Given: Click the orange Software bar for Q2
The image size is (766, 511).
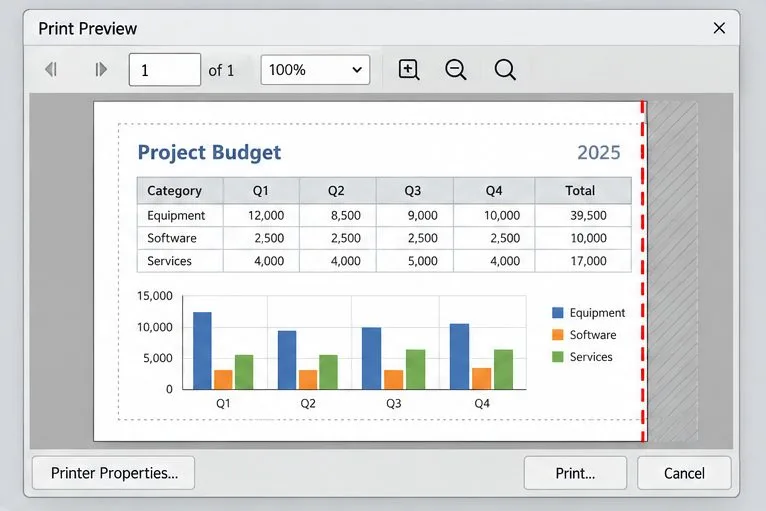Looking at the screenshot, I should point(308,380).
